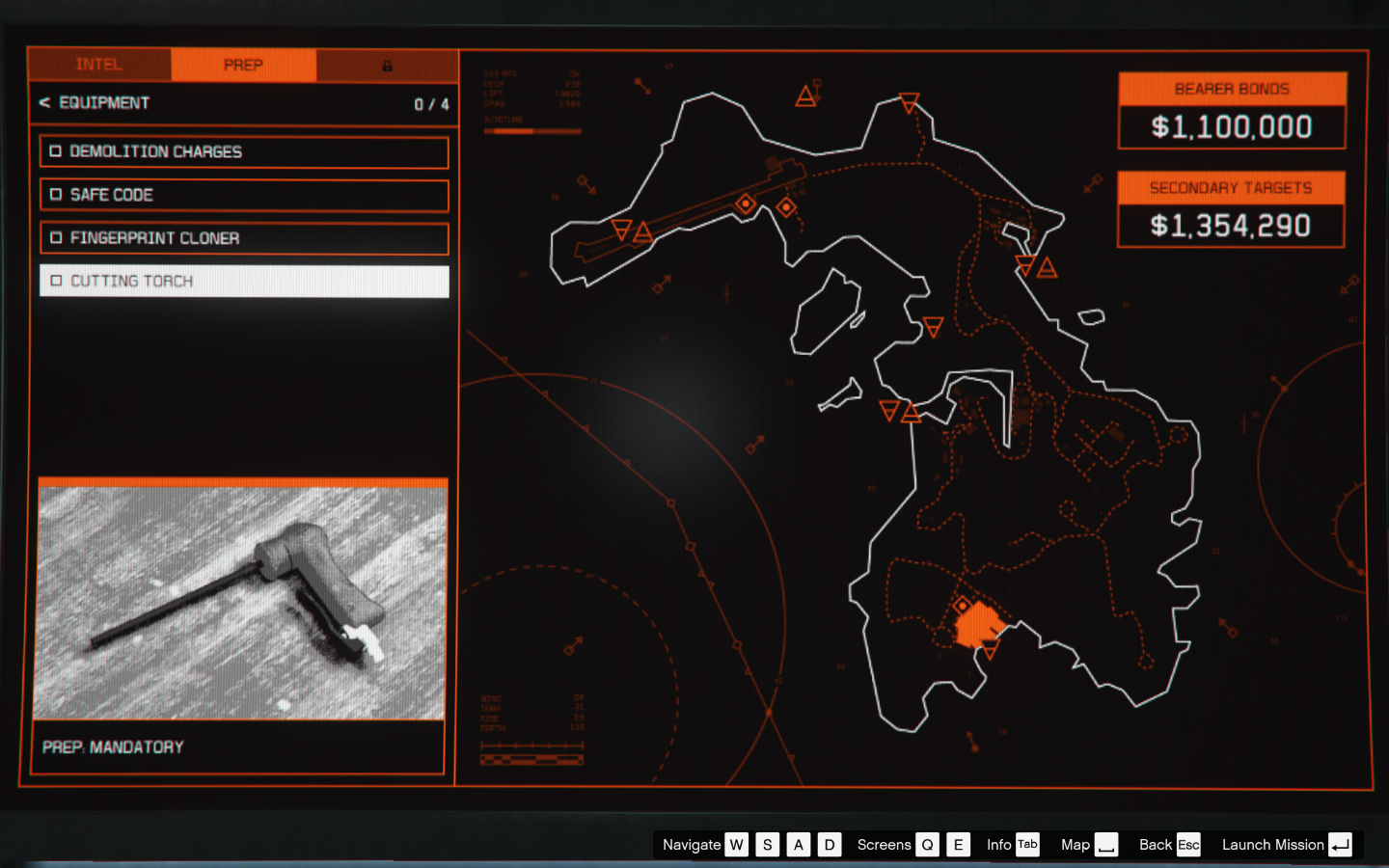This screenshot has width=1389, height=868.
Task: Select the solid orange compound marker on map
Action: tap(979, 624)
